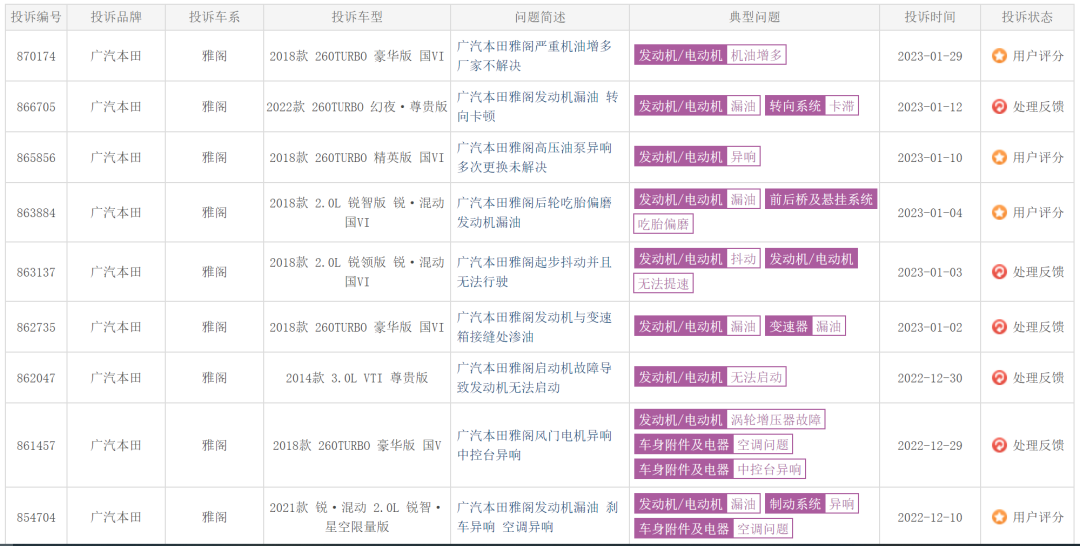Screen dimensions: 1080x546
Task: Click the 投诉时间 column header
Action: 929,17
